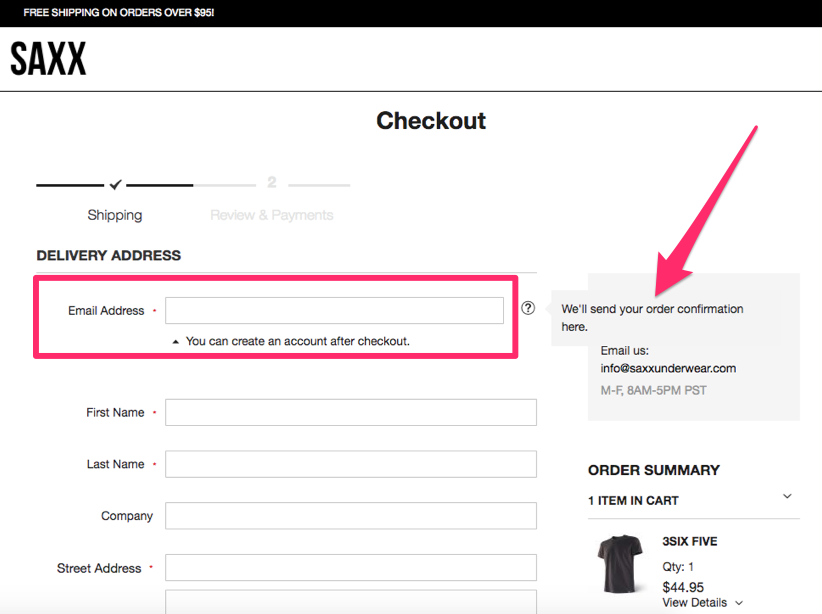Click the SAXX logo
Viewport: 822px width, 614px height.
tap(48, 59)
